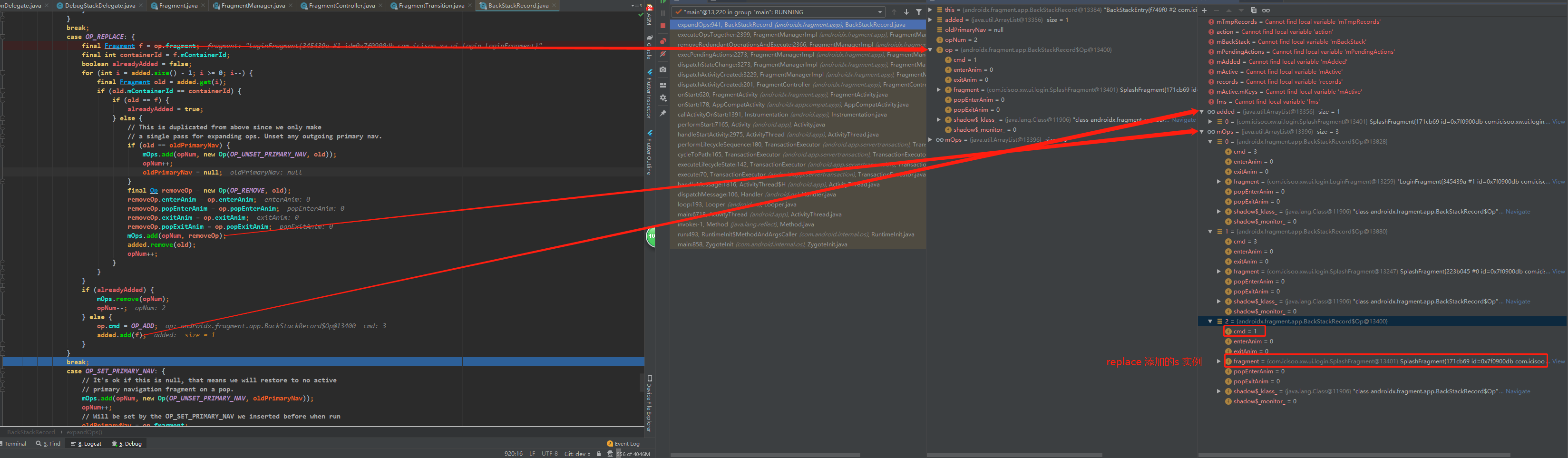
Task: Click the Frames pane horizontal scrollbar
Action: [x=765, y=454]
